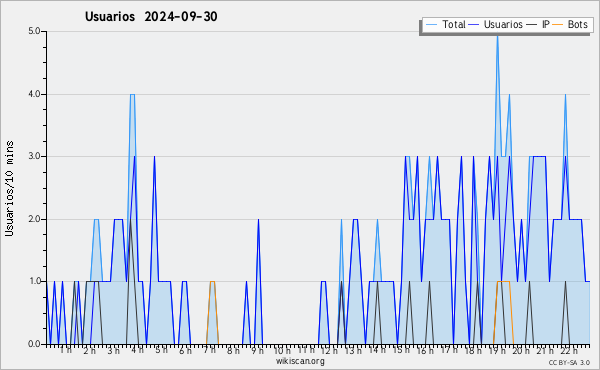This screenshot has height=370, width=600.
Task: Click the "20 h" x-axis label
Action: [521, 351]
